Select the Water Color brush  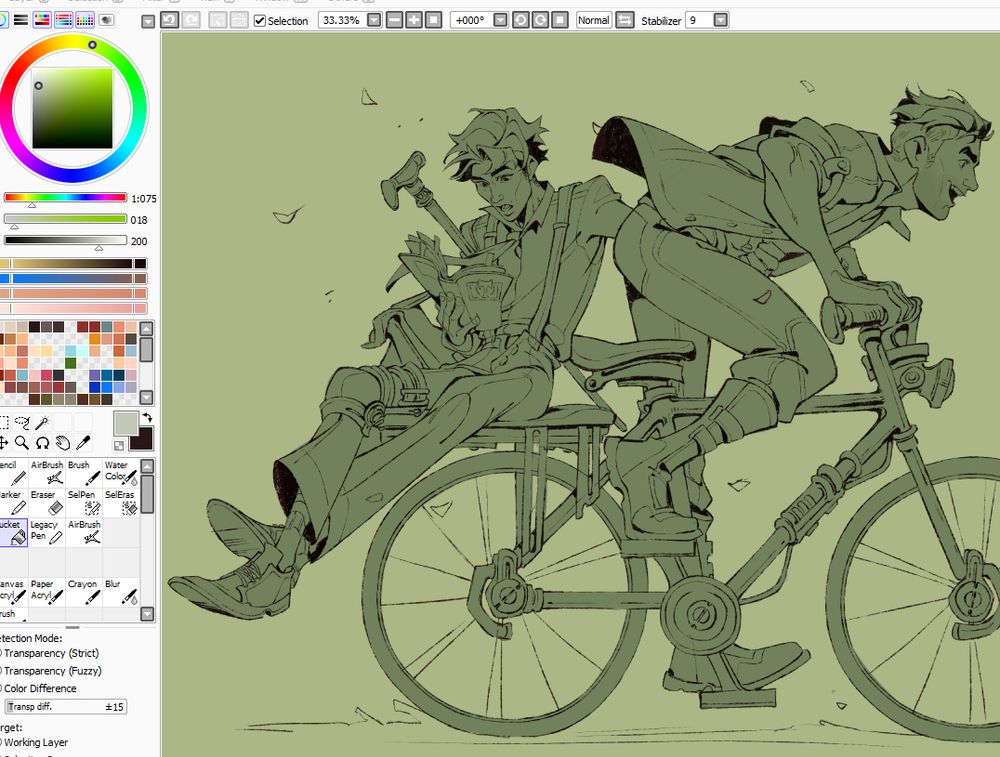(121, 473)
